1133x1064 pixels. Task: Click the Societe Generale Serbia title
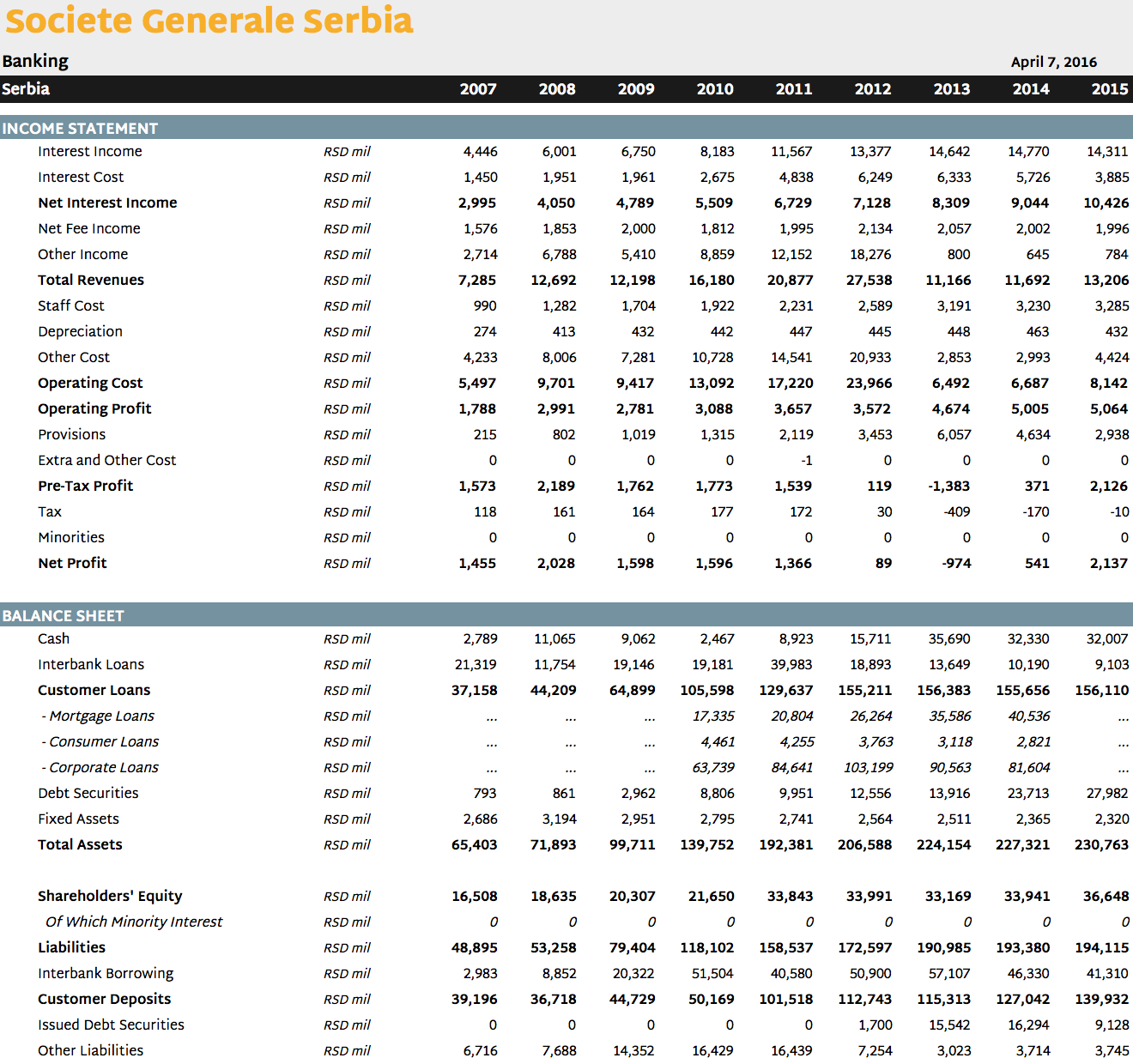point(209,21)
